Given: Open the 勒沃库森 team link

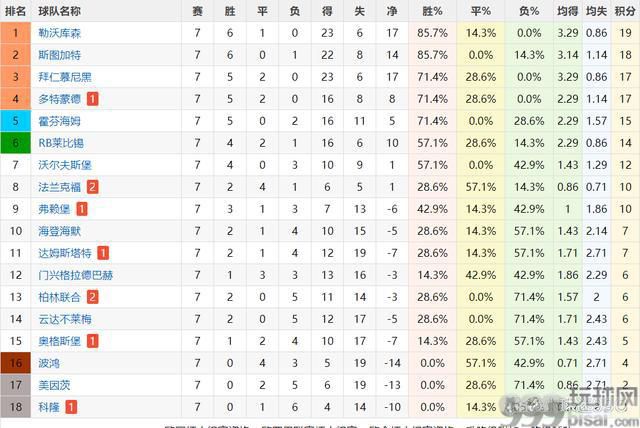Looking at the screenshot, I should (x=60, y=33).
